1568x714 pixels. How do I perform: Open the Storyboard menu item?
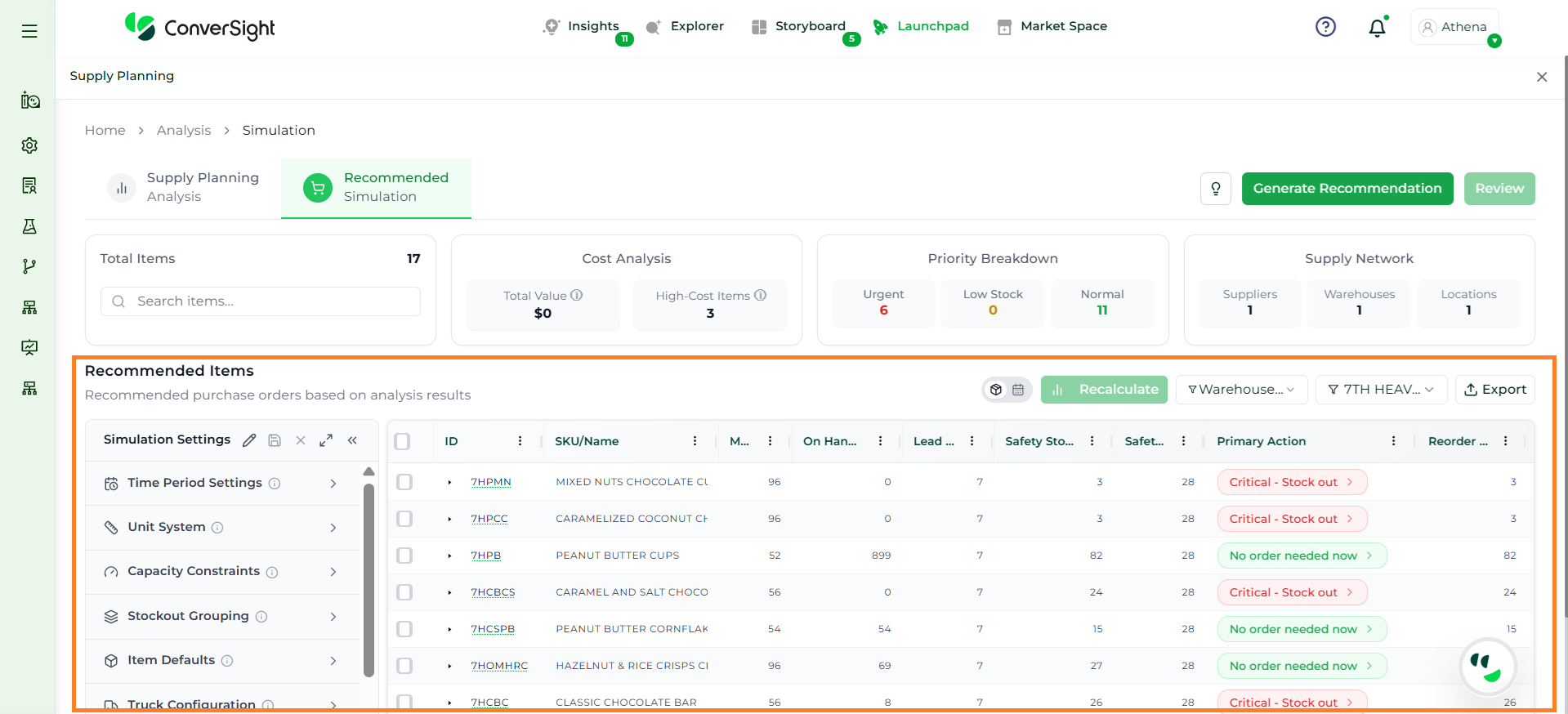[809, 26]
